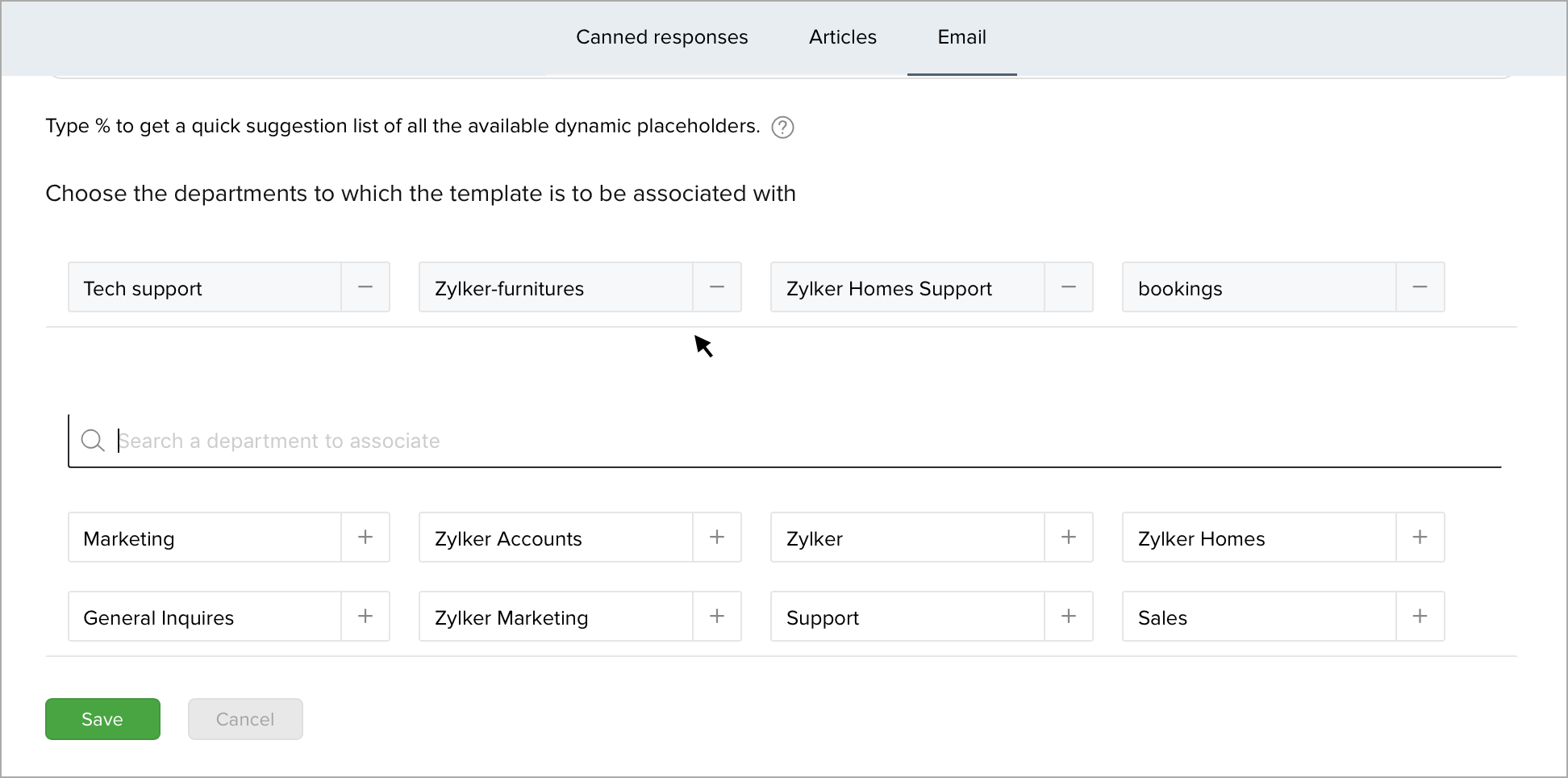Select the Email tab
This screenshot has width=1568, height=778.
click(x=961, y=37)
